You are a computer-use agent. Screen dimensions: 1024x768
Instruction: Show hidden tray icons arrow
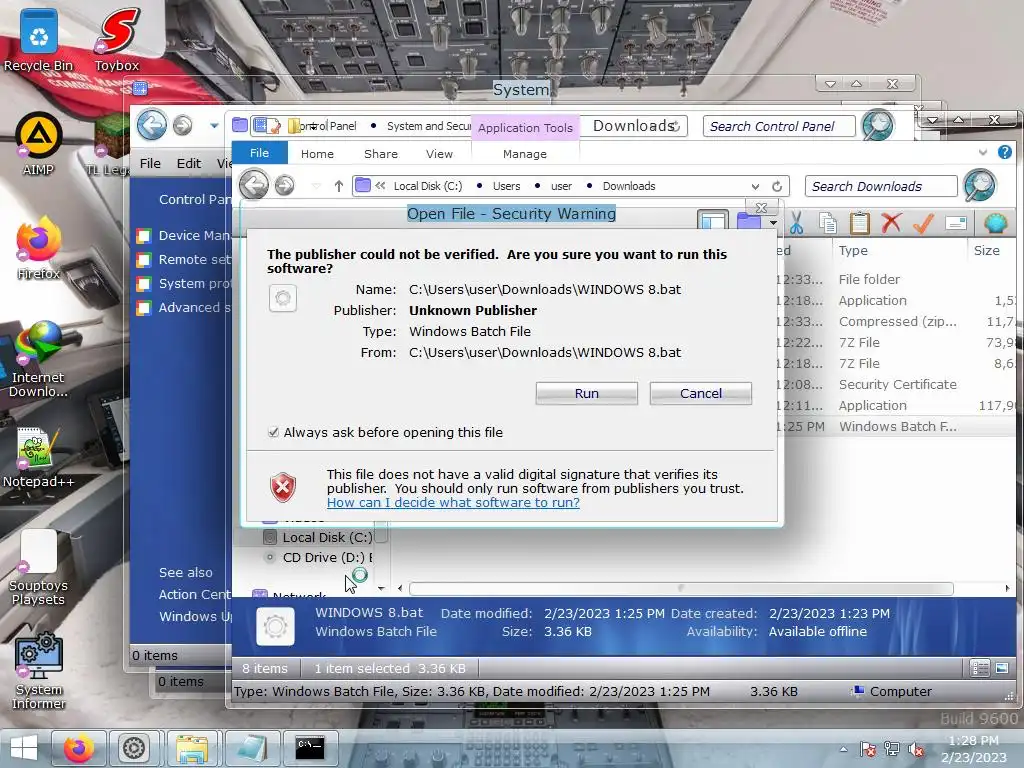(844, 749)
